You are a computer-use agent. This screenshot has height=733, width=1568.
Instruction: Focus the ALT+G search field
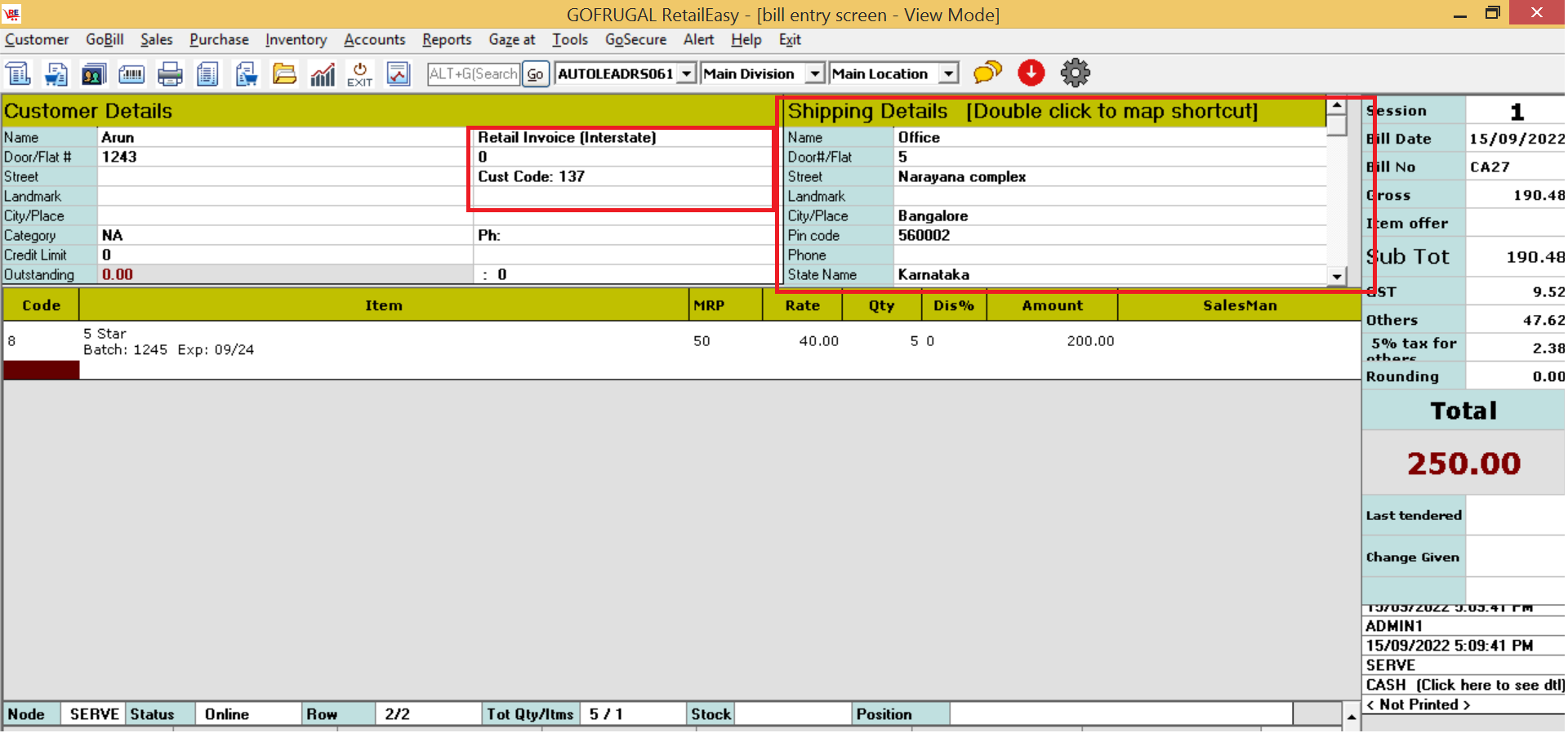[x=474, y=73]
